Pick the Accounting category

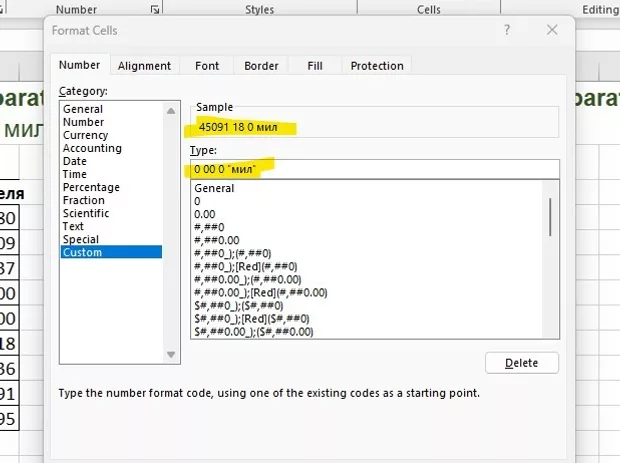tap(92, 148)
